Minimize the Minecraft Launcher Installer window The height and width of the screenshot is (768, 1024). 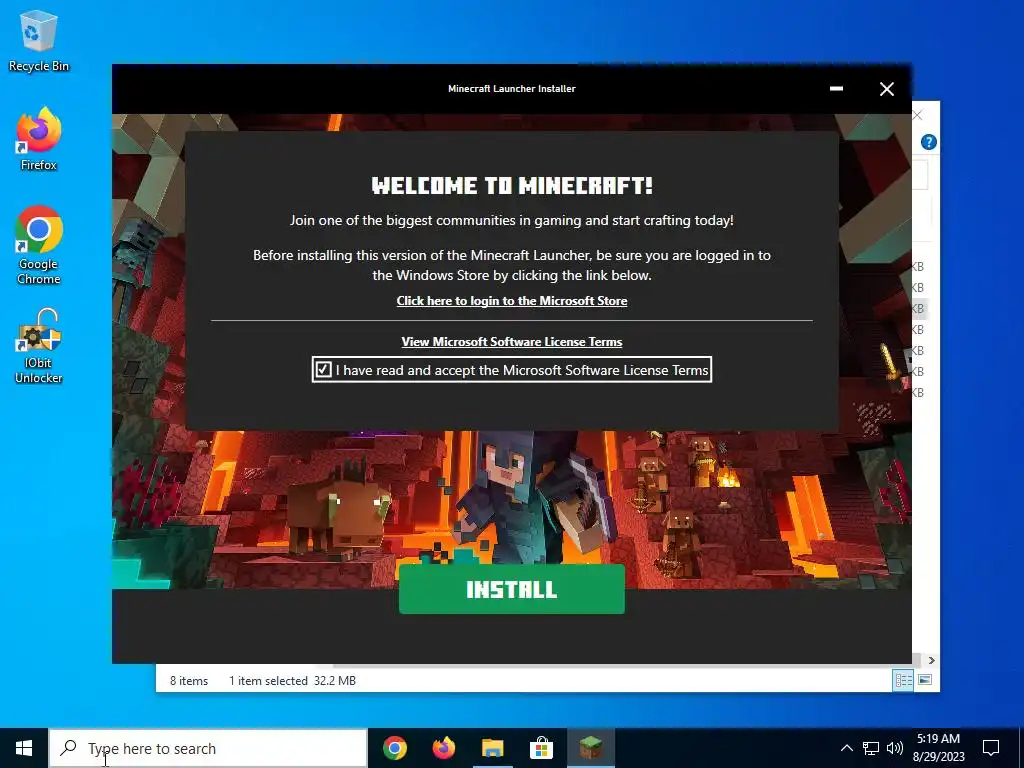pos(836,89)
